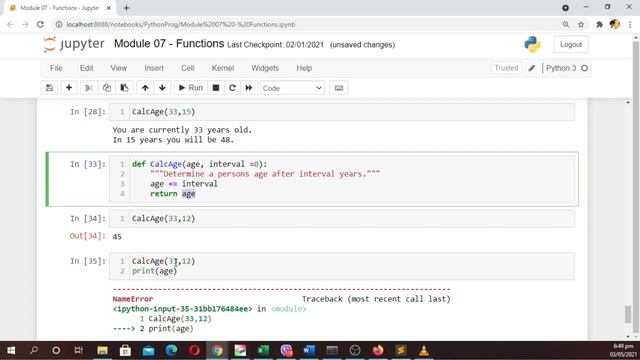Move selected cell up arrow

coord(145,88)
